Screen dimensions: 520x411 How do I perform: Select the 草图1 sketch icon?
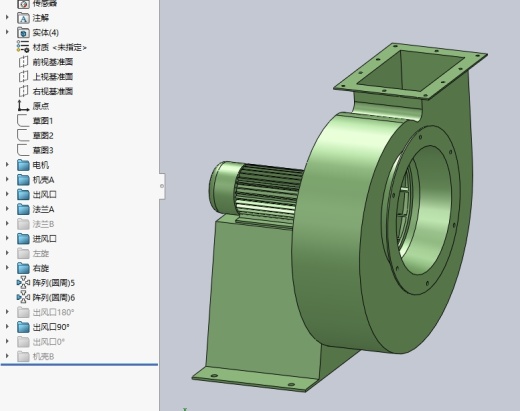[23, 121]
